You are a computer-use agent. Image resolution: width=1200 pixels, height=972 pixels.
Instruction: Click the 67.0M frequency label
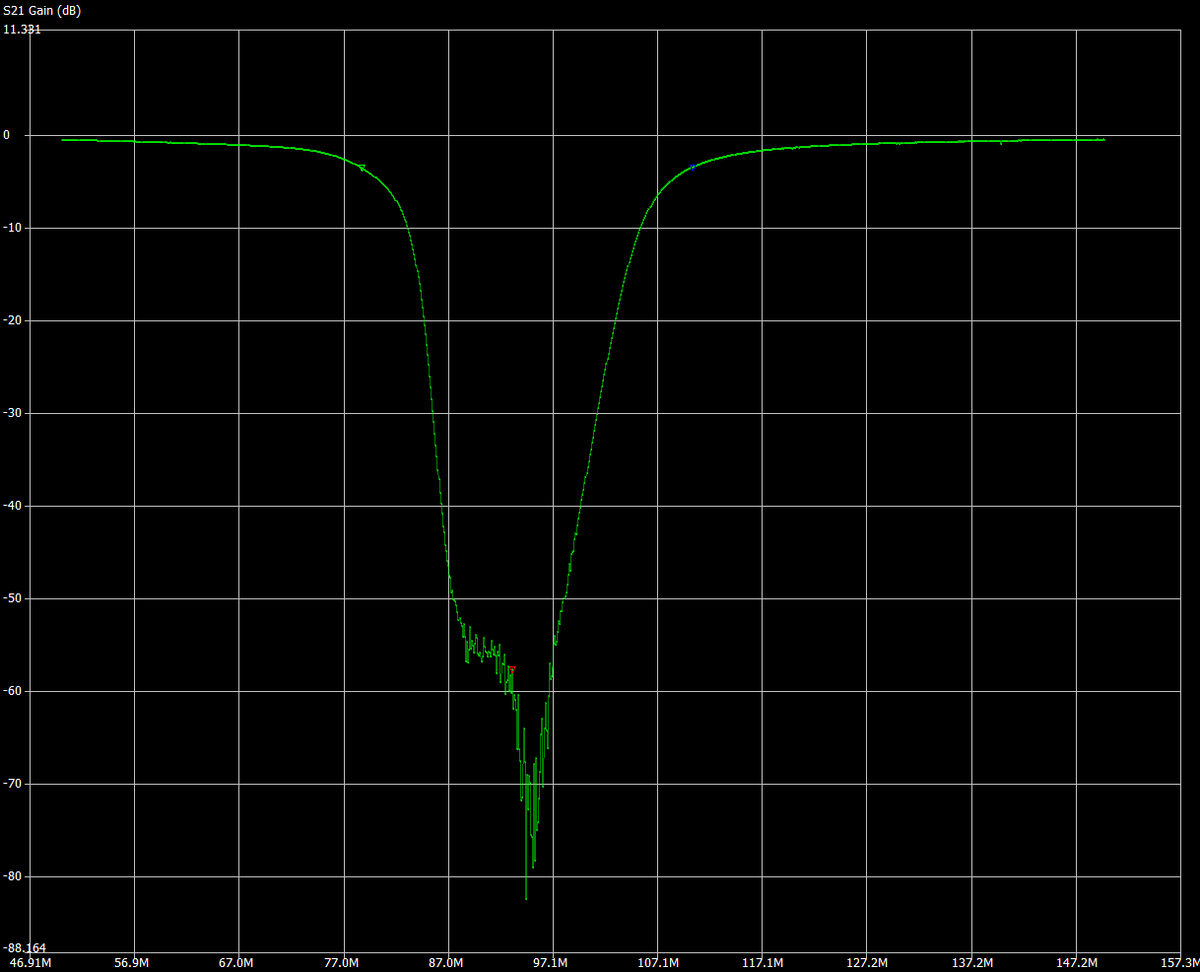coord(237,963)
